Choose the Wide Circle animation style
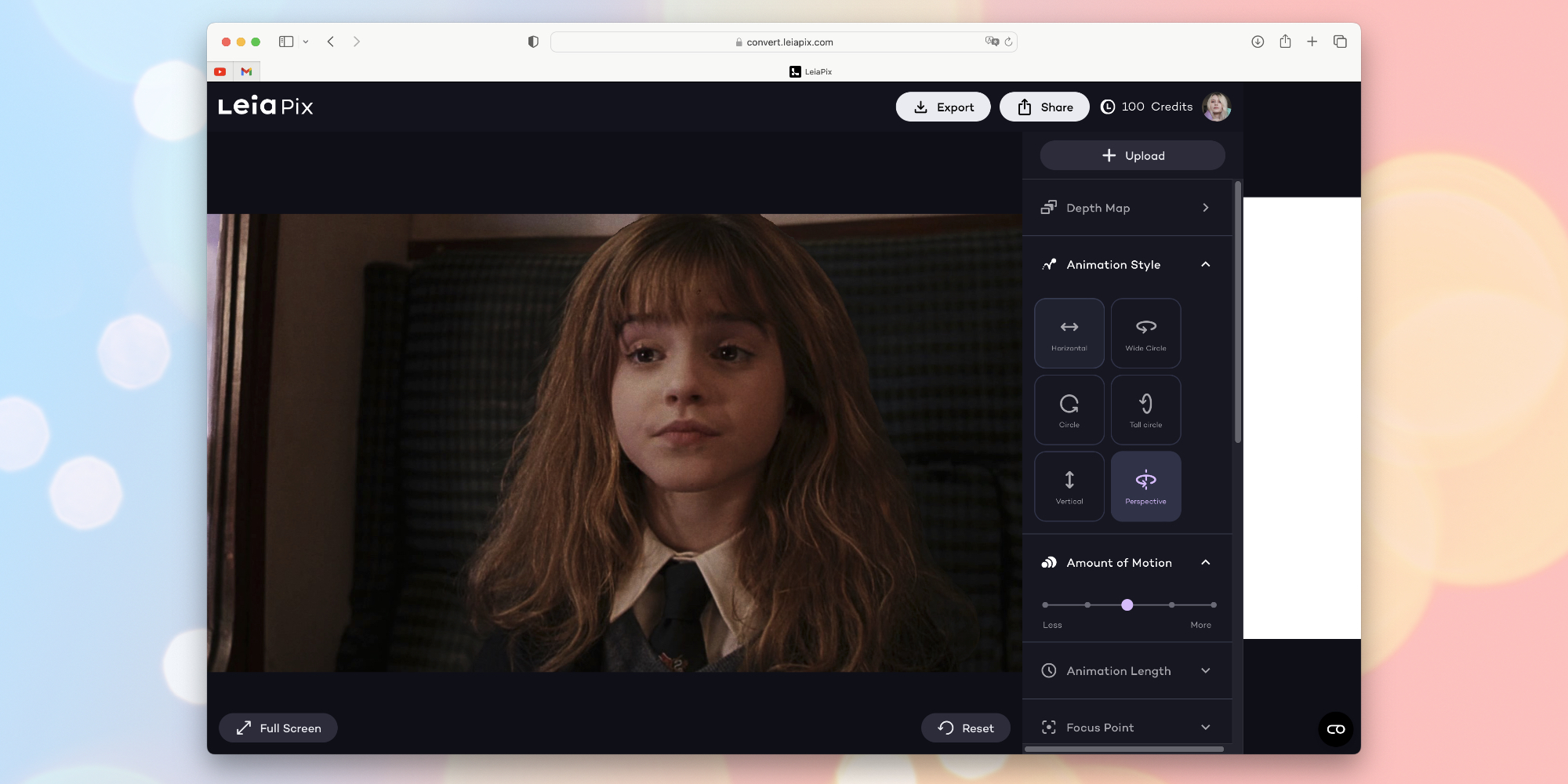 click(x=1145, y=333)
